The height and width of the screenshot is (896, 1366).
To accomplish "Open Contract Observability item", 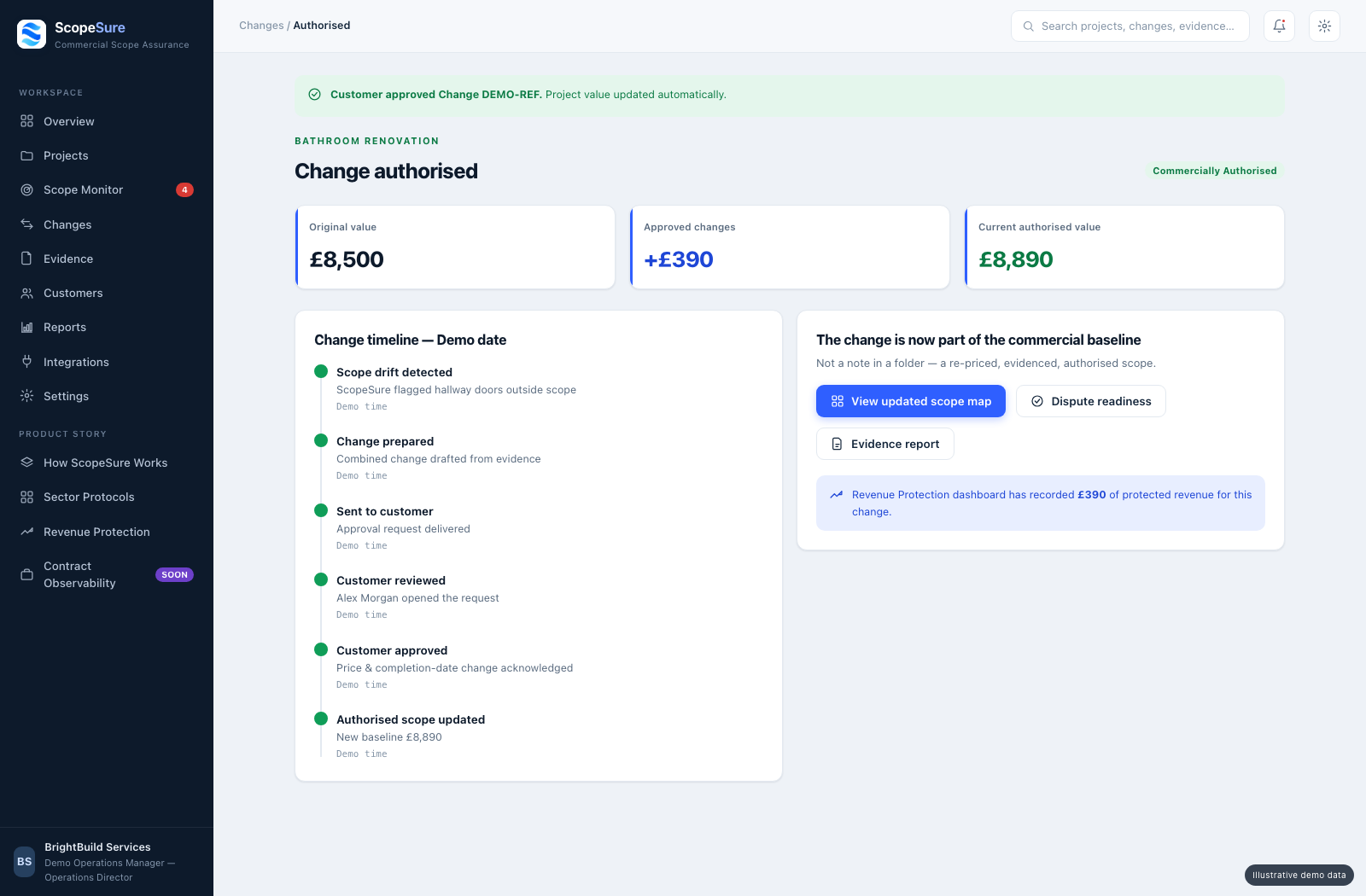I will point(107,574).
